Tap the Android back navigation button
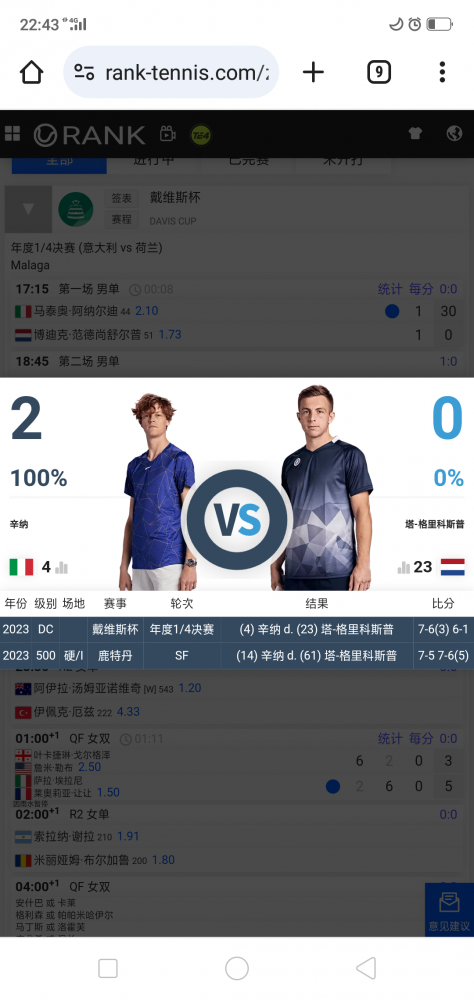This screenshot has height=1000, width=474. (x=366, y=968)
